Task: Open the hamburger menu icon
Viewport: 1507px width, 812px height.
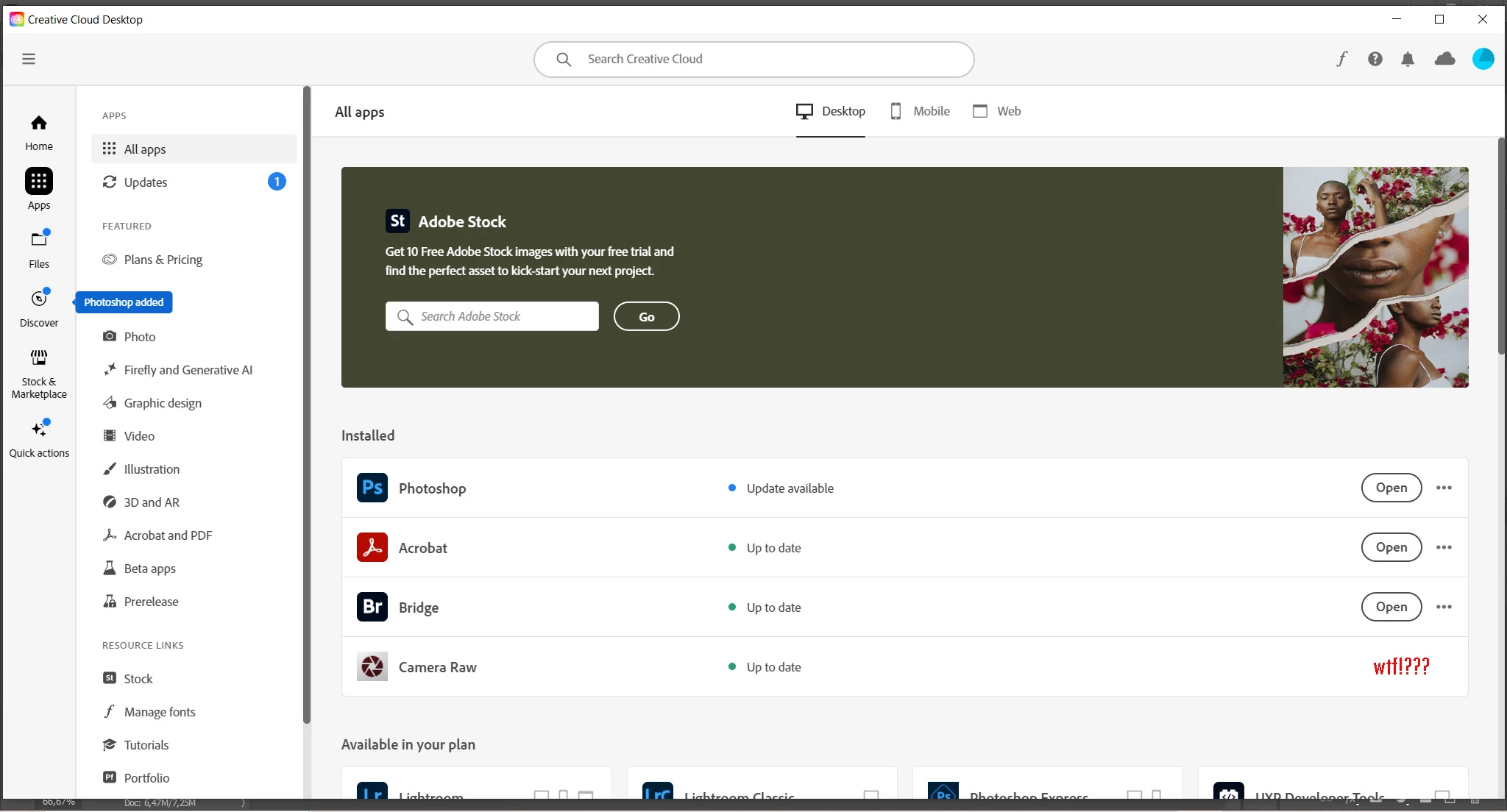Action: pos(29,59)
